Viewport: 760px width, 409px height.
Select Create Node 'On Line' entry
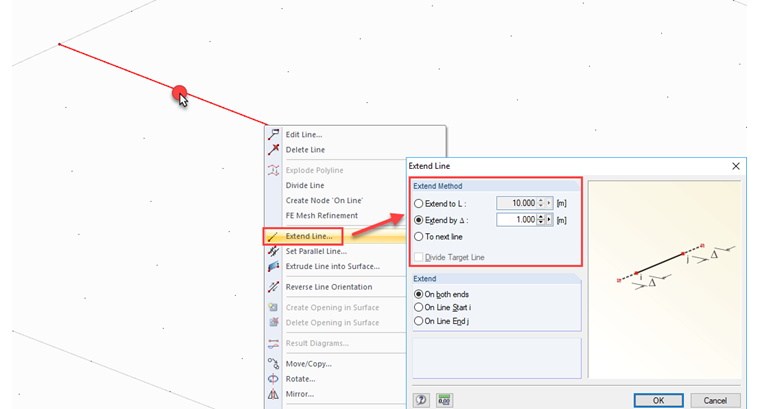point(324,200)
